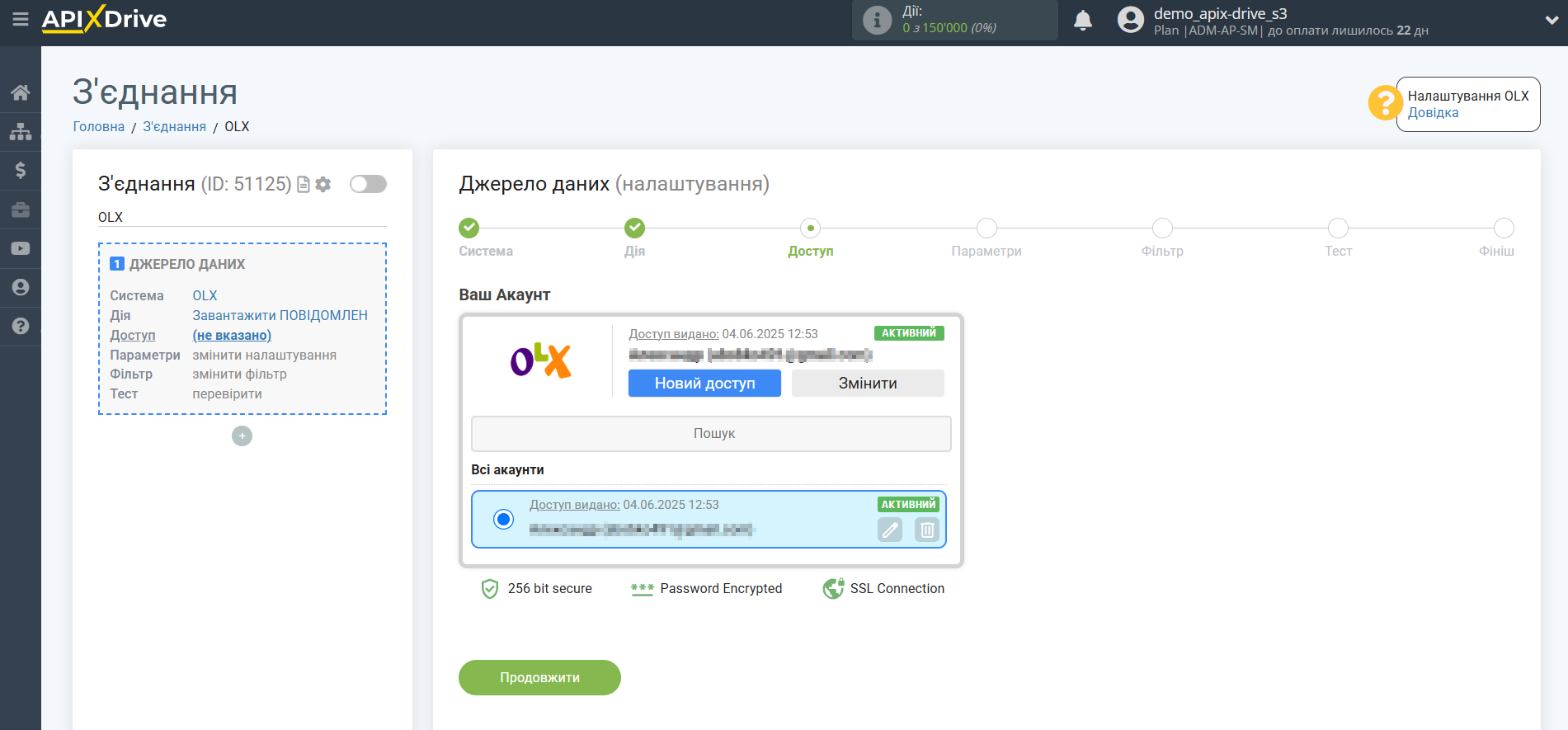The height and width of the screenshot is (730, 1568).
Task: Click the SSL Connection globe icon
Action: tap(833, 588)
